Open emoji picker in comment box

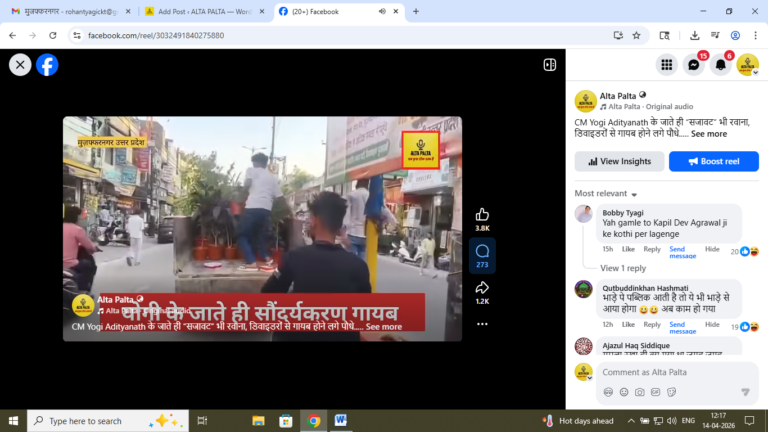pyautogui.click(x=624, y=392)
